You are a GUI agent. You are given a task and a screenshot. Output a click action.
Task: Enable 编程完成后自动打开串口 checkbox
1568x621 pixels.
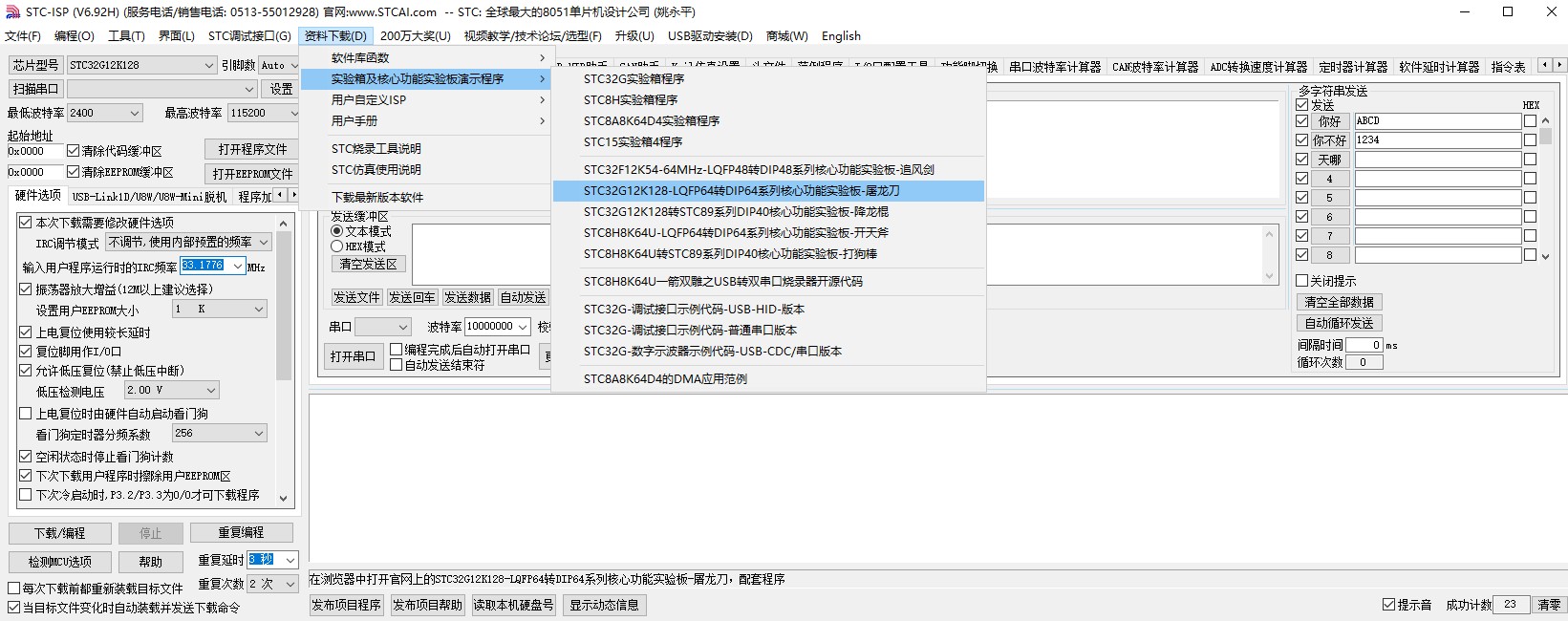pyautogui.click(x=396, y=350)
